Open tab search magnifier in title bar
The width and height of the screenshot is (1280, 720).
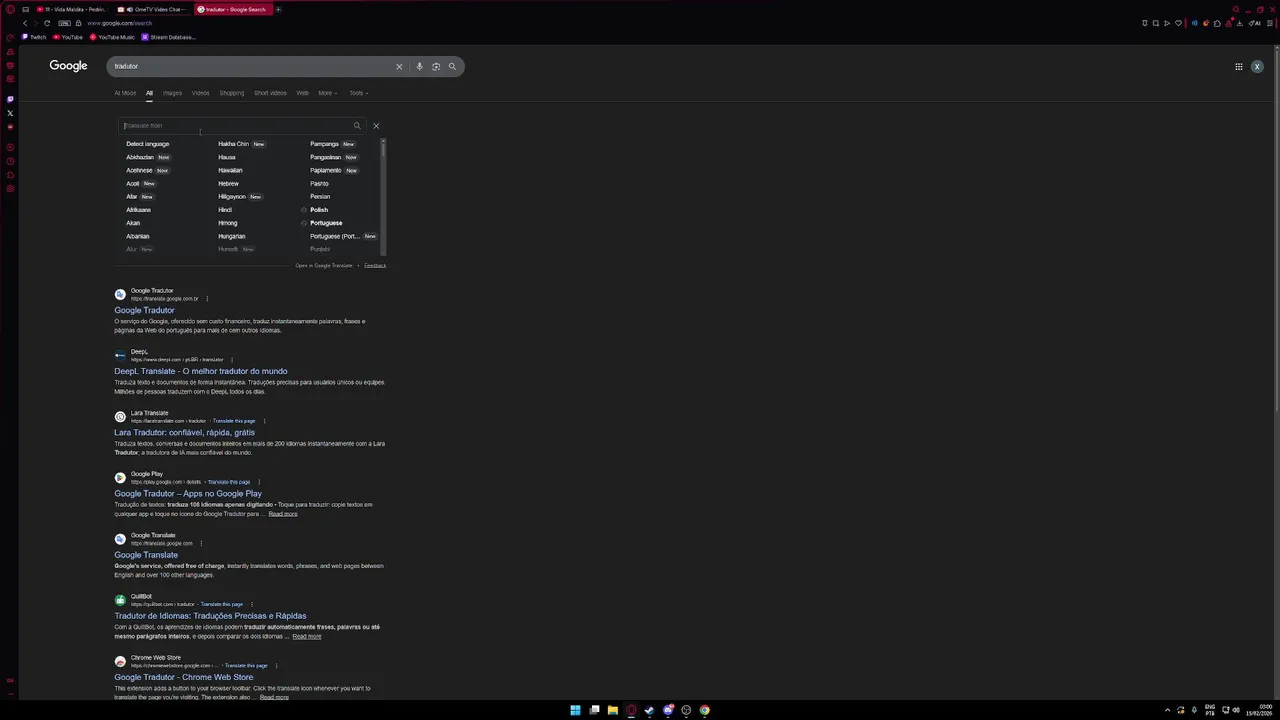1236,9
